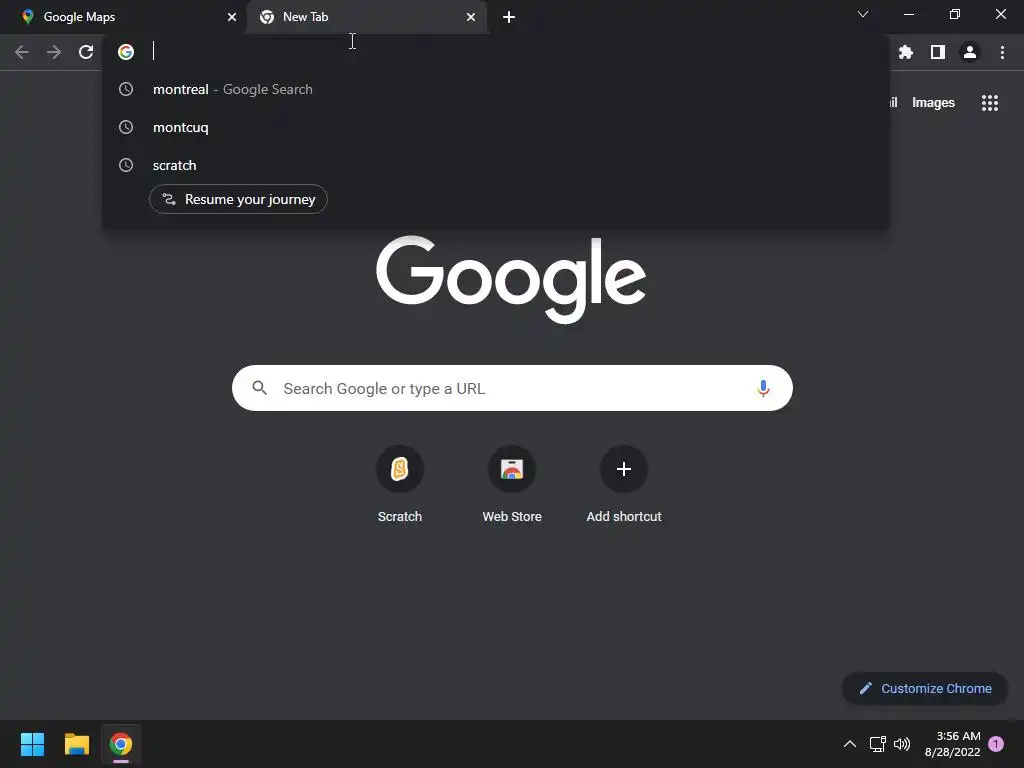Choose the montcuq suggestion
Image resolution: width=1024 pixels, height=768 pixels.
[x=496, y=127]
